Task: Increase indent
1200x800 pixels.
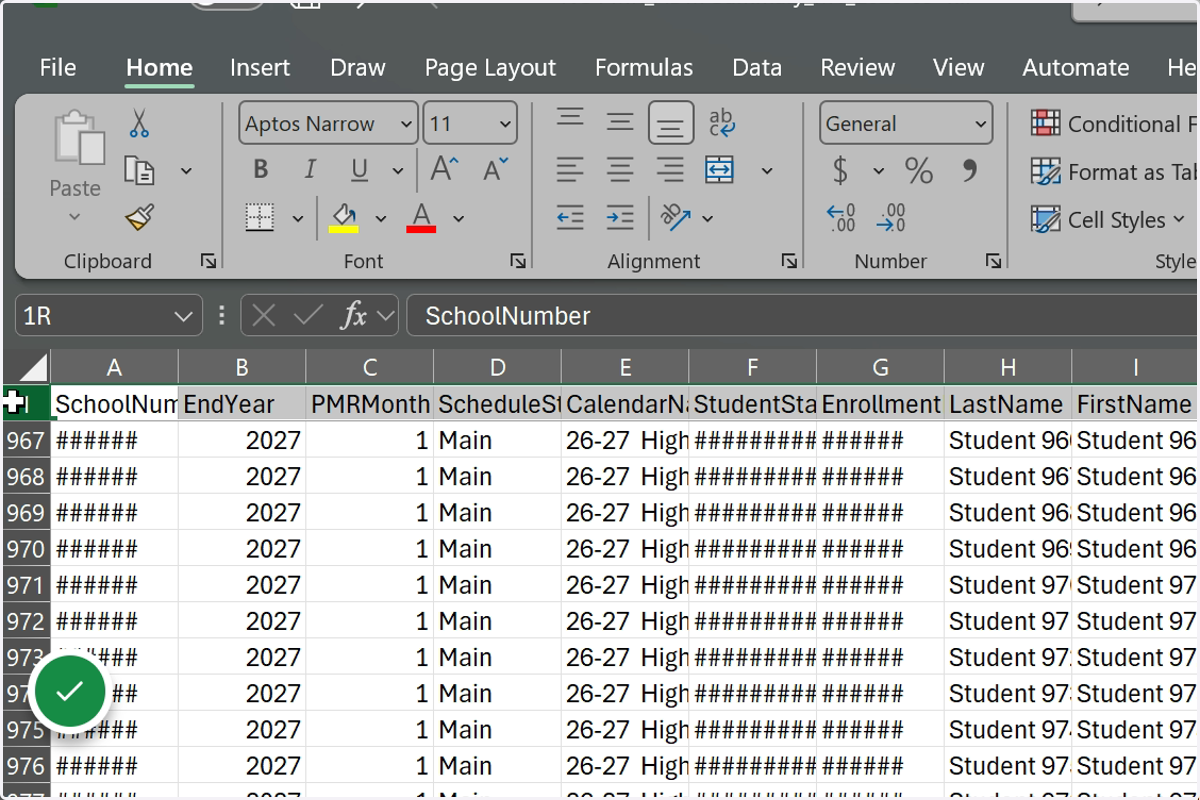Action: point(620,217)
